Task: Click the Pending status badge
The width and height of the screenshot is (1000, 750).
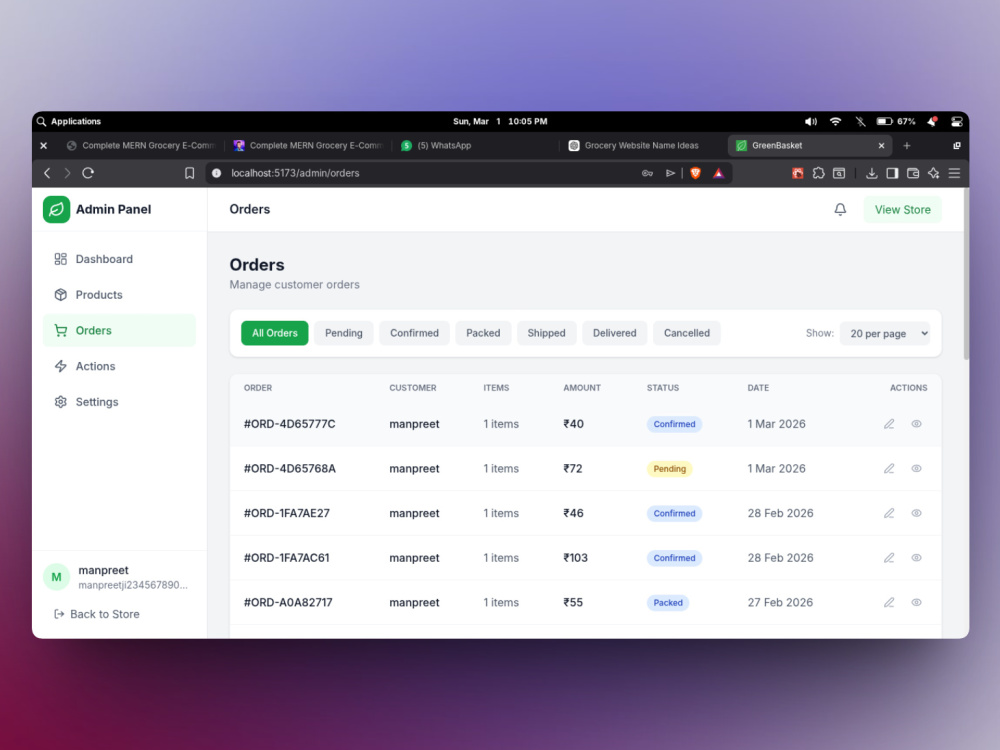Action: [x=669, y=469]
